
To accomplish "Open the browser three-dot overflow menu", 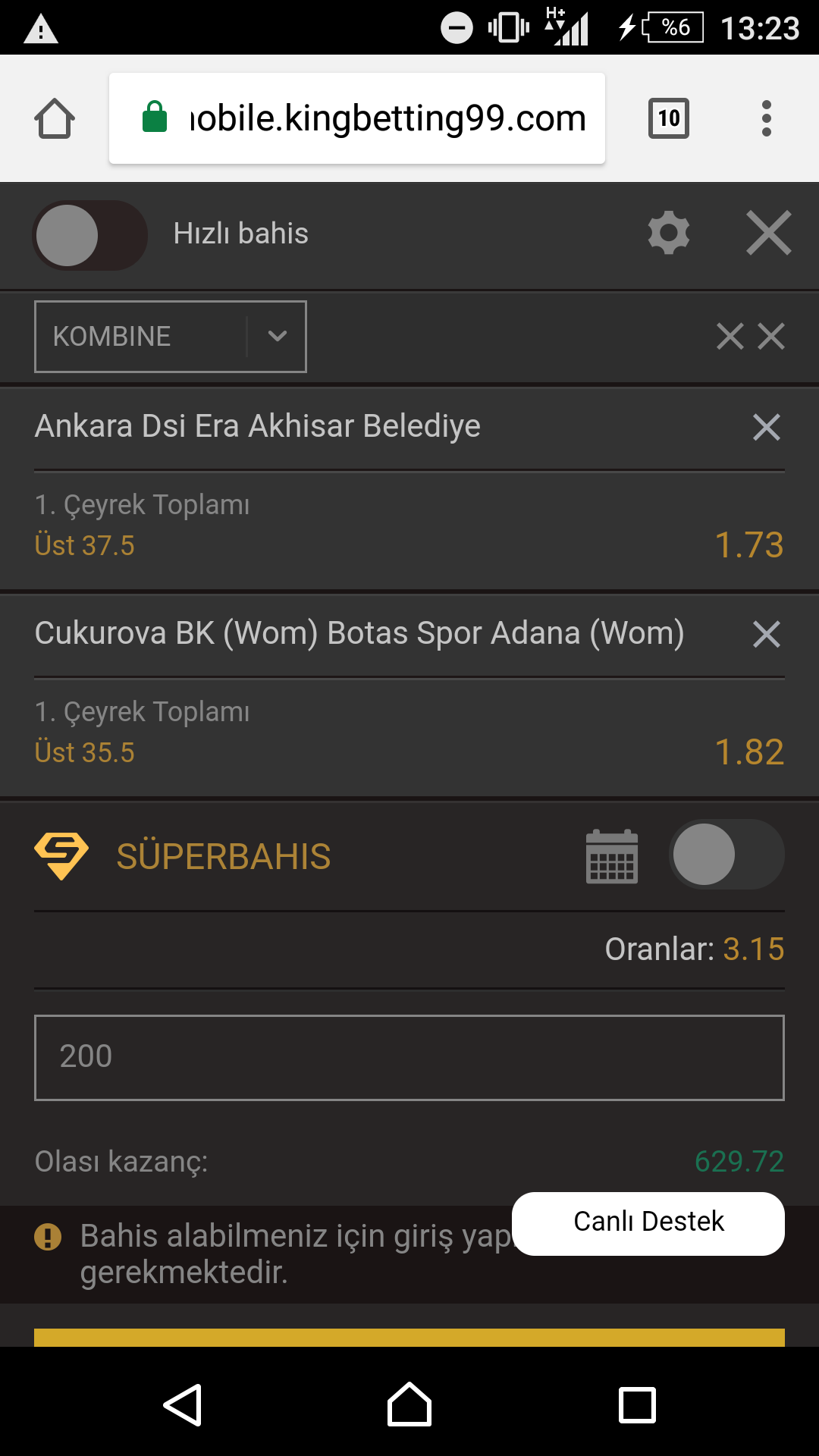I will 767,118.
